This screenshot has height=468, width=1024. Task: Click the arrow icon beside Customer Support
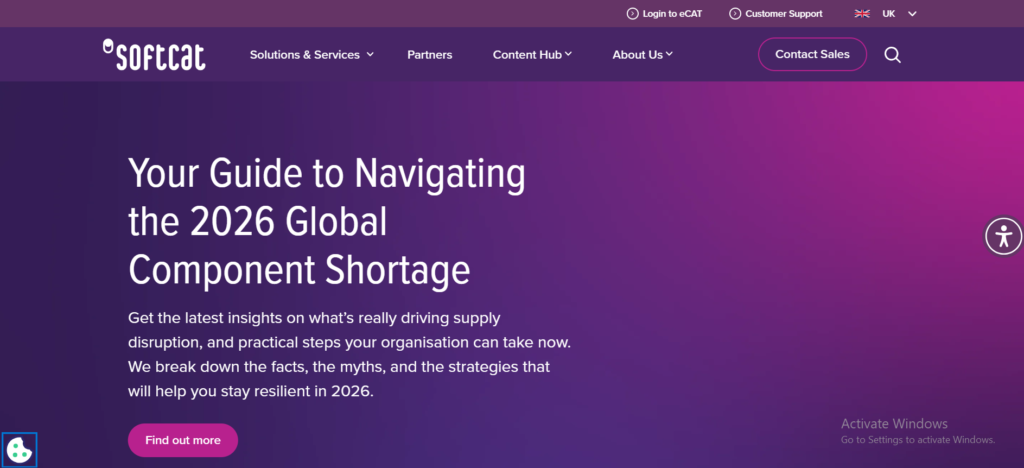click(735, 14)
